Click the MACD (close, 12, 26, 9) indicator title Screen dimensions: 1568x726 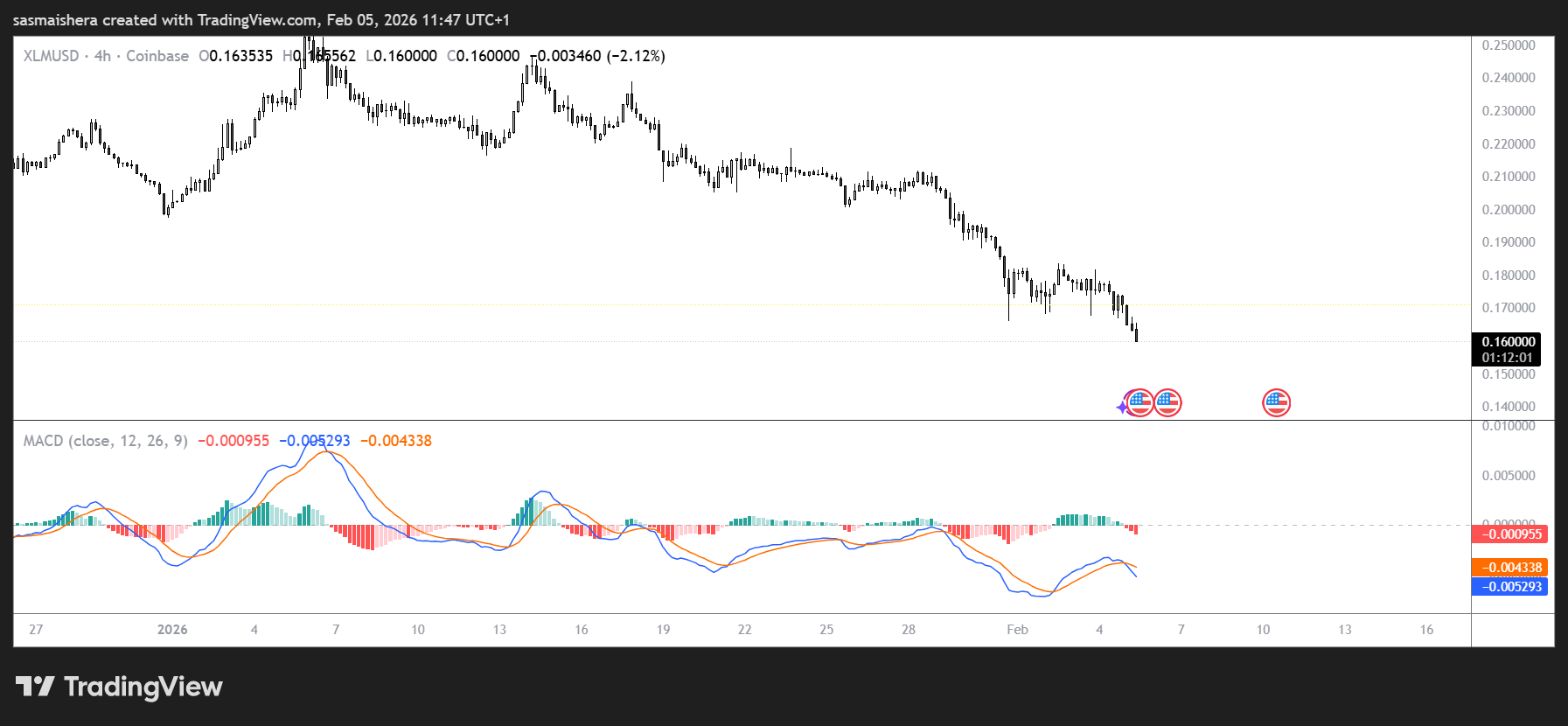click(x=106, y=441)
